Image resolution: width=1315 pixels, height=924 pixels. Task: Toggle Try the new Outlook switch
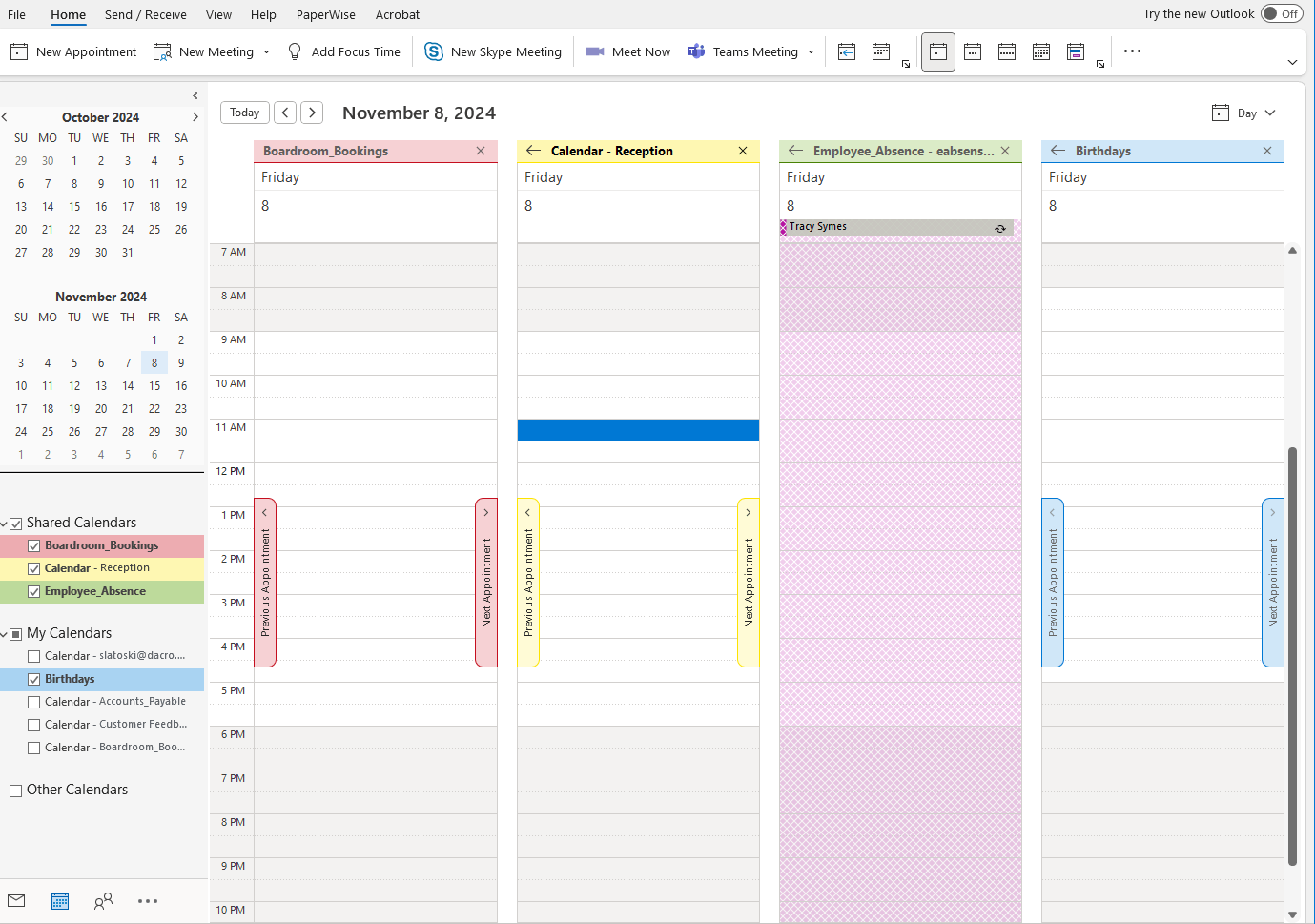tap(1282, 13)
